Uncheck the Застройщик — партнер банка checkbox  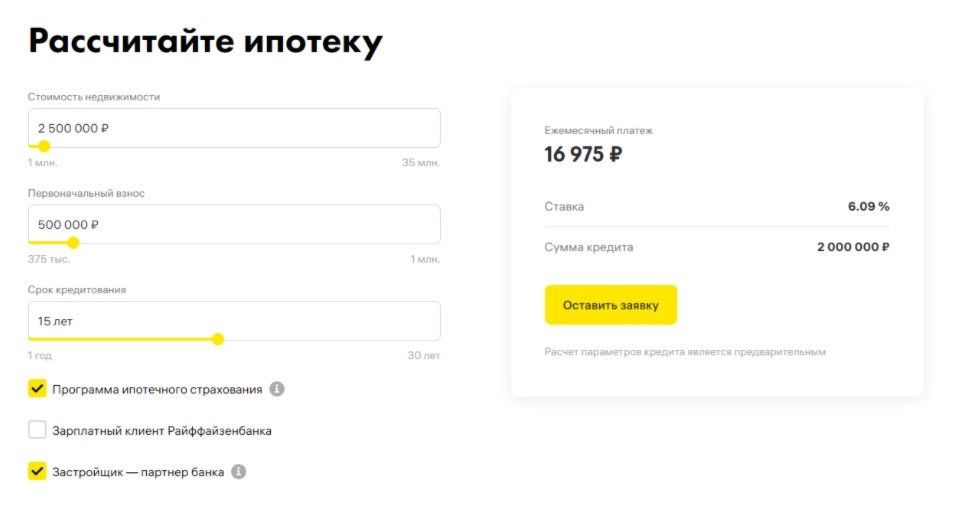(37, 471)
